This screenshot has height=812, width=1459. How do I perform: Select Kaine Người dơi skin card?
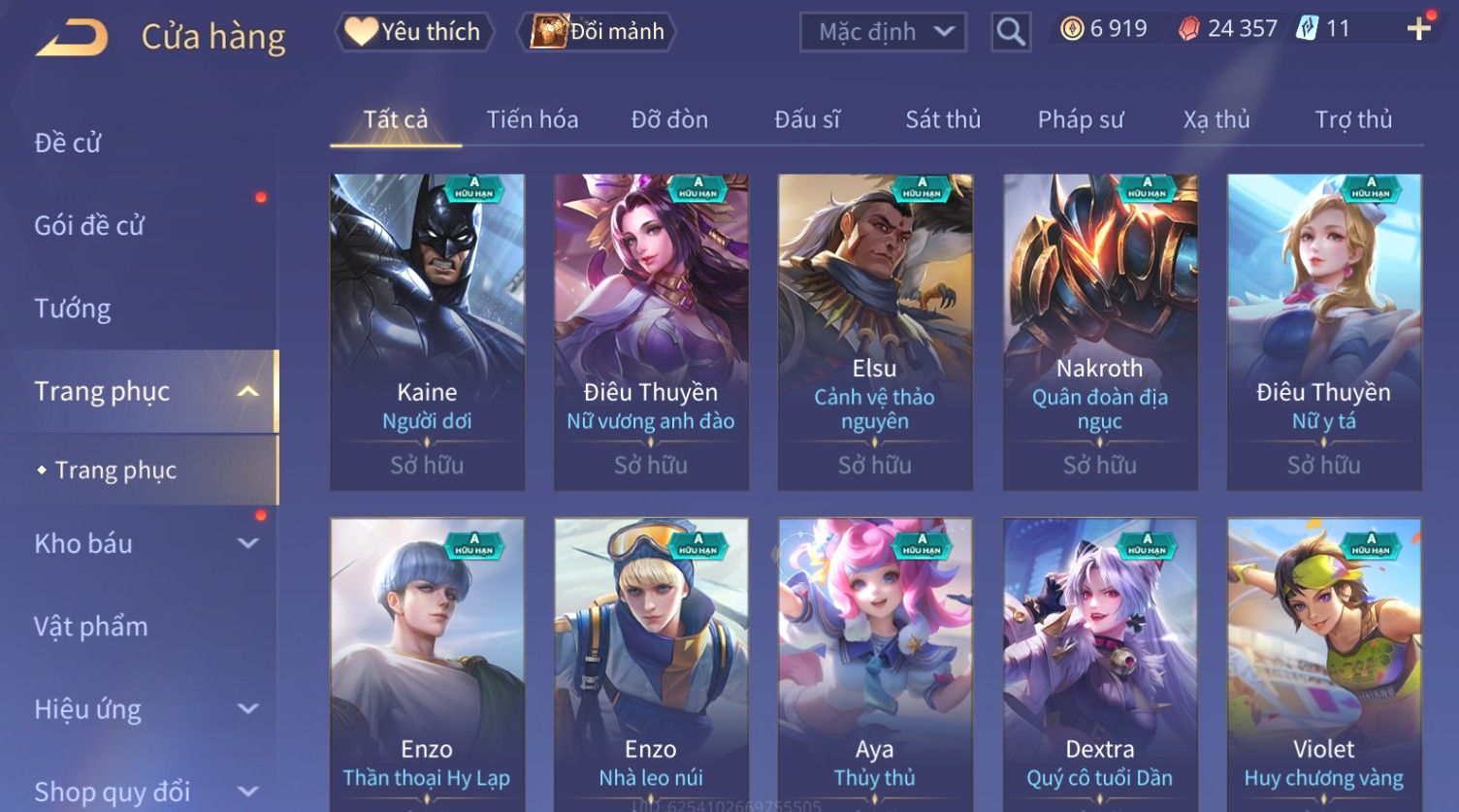(427, 332)
